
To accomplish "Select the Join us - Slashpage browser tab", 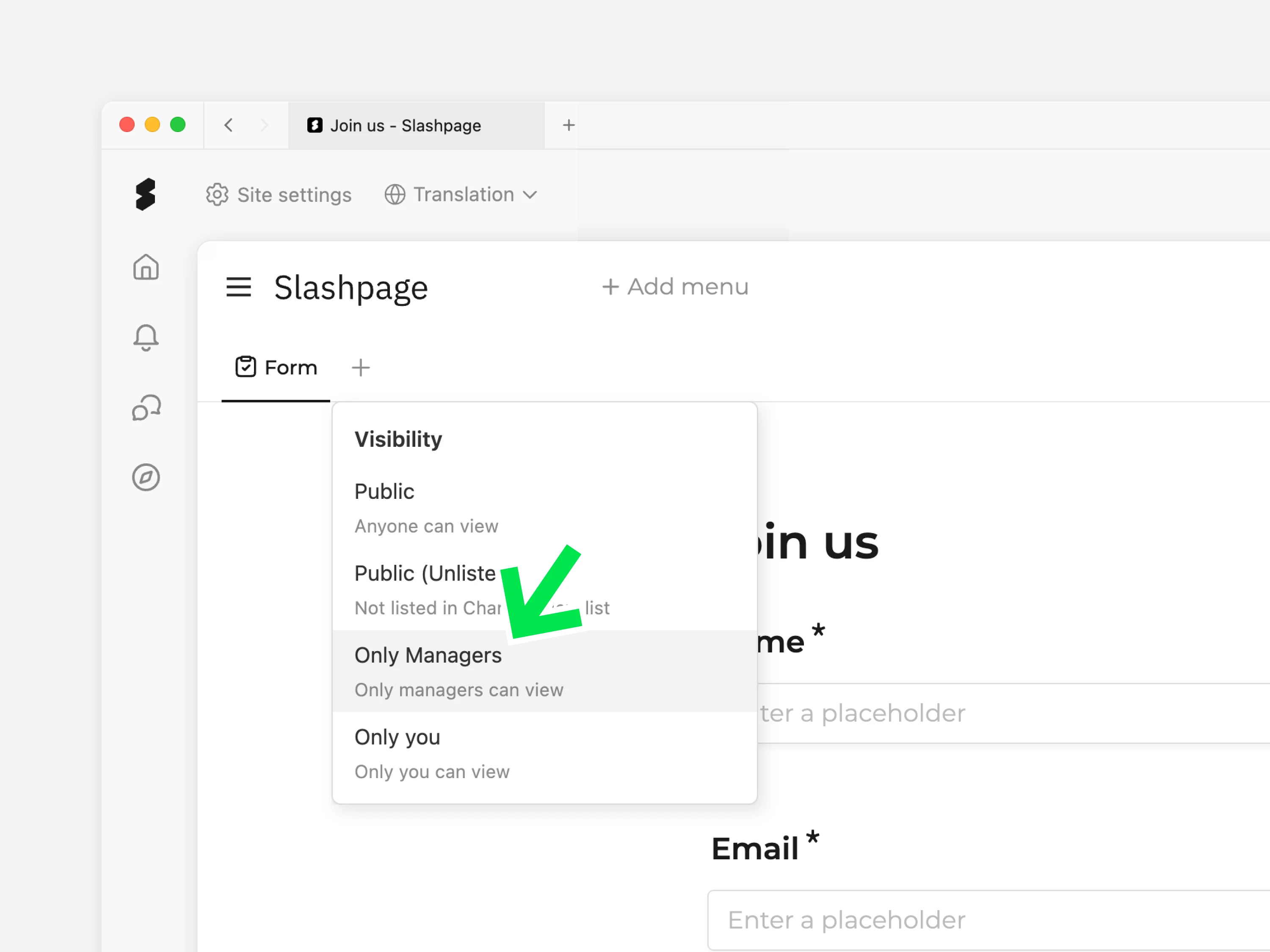I will tap(416, 126).
